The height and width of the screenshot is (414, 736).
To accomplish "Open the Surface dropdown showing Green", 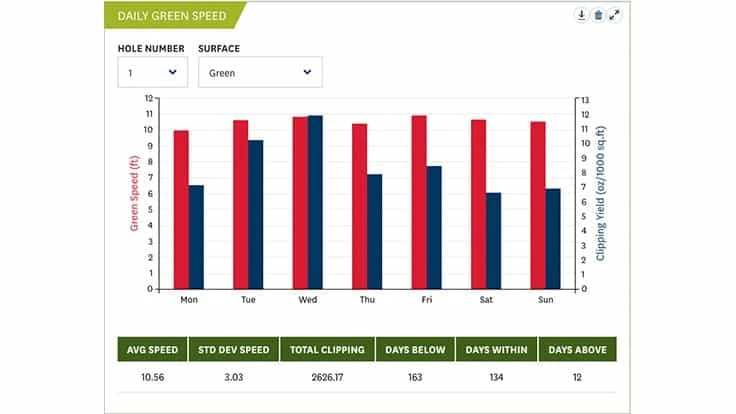I will 260,72.
